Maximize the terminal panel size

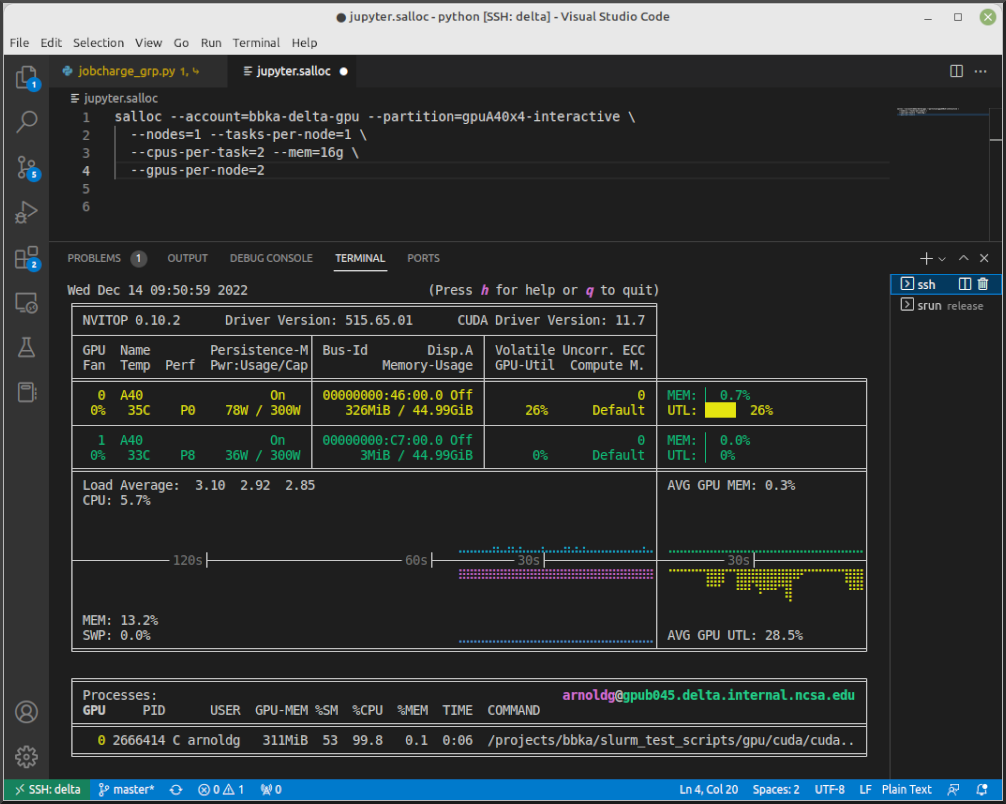(x=964, y=258)
